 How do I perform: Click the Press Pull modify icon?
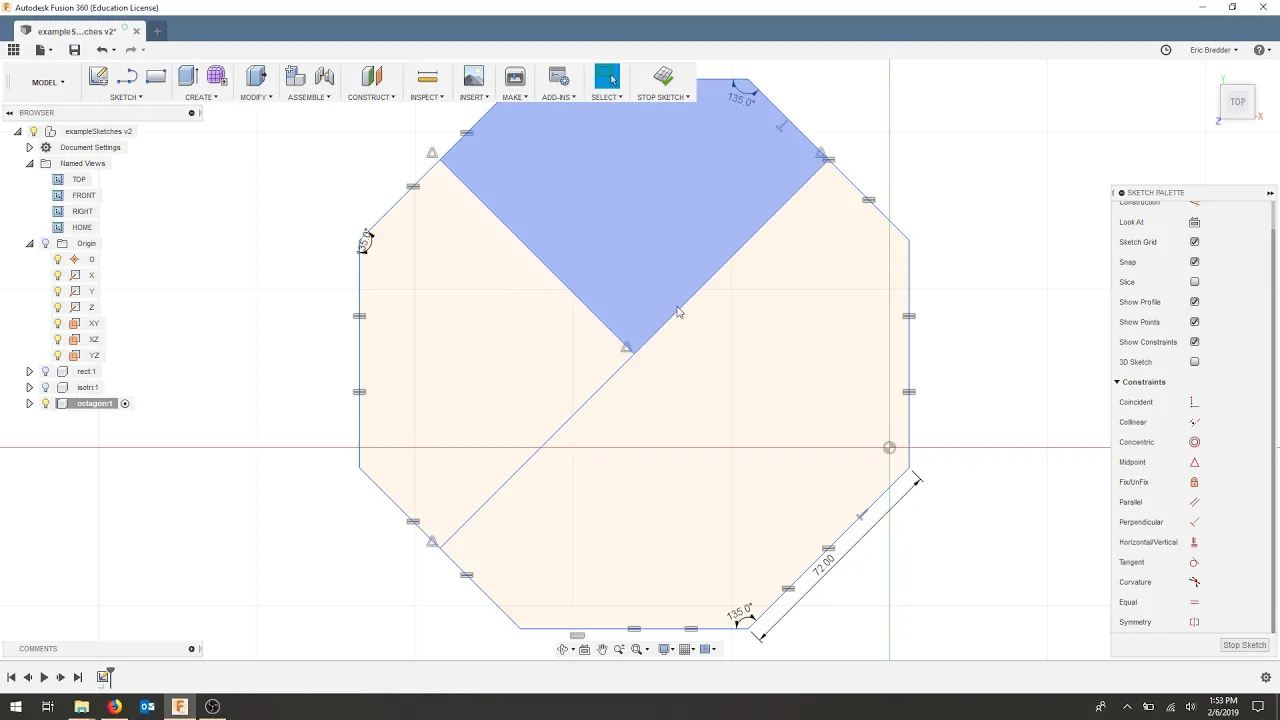(256, 76)
